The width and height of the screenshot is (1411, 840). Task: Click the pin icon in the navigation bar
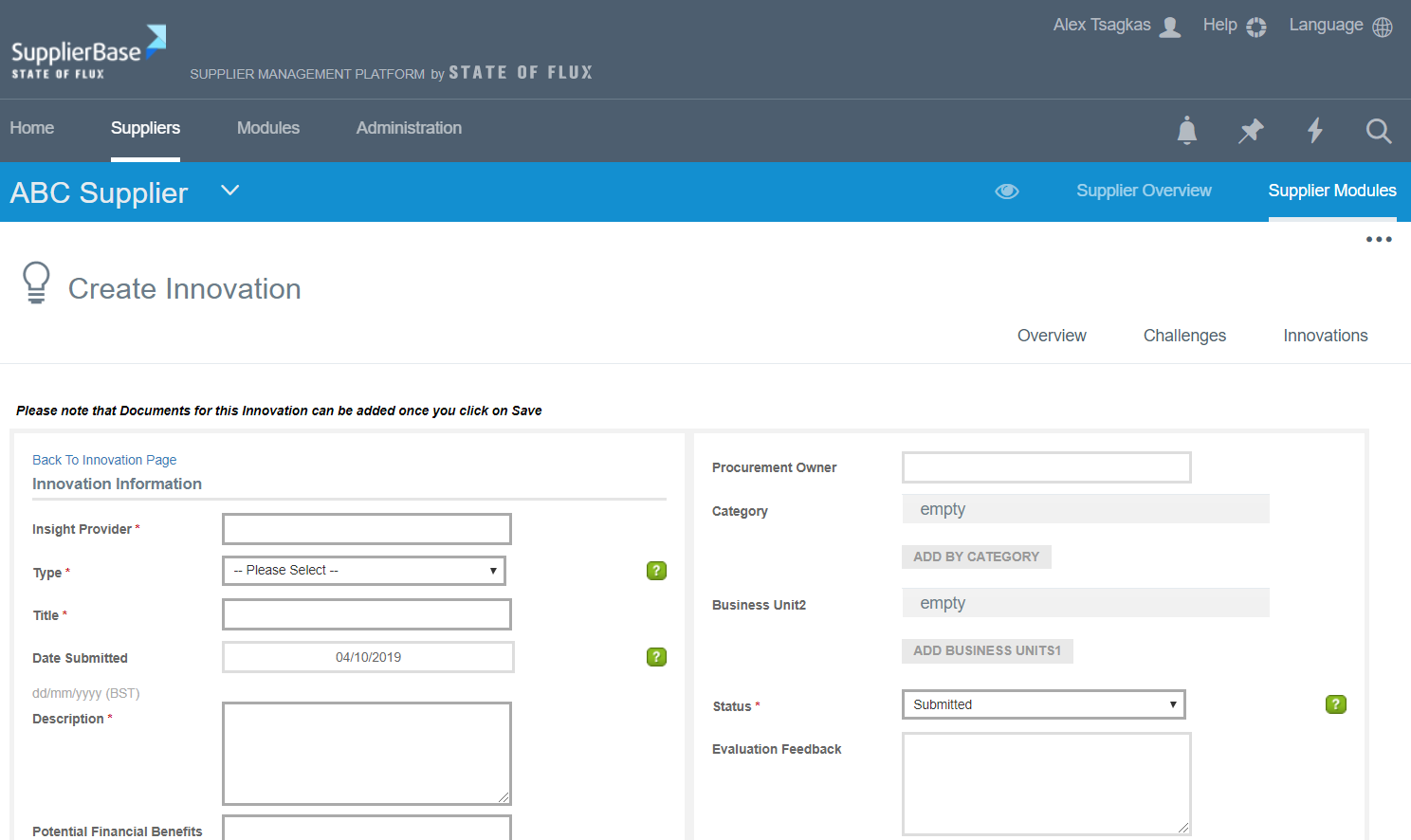(x=1250, y=131)
